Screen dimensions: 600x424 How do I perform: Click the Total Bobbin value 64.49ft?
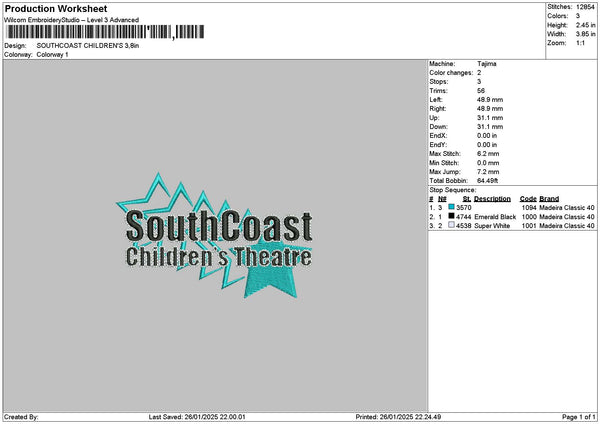[x=488, y=181]
